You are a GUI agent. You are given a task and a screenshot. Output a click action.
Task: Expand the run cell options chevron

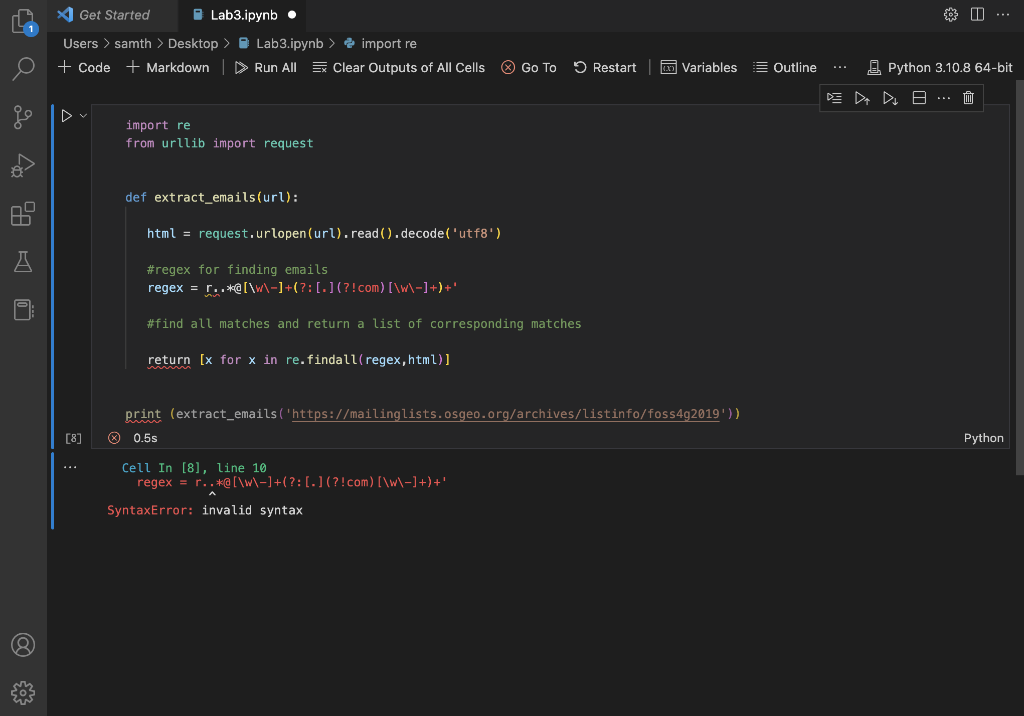click(x=83, y=116)
